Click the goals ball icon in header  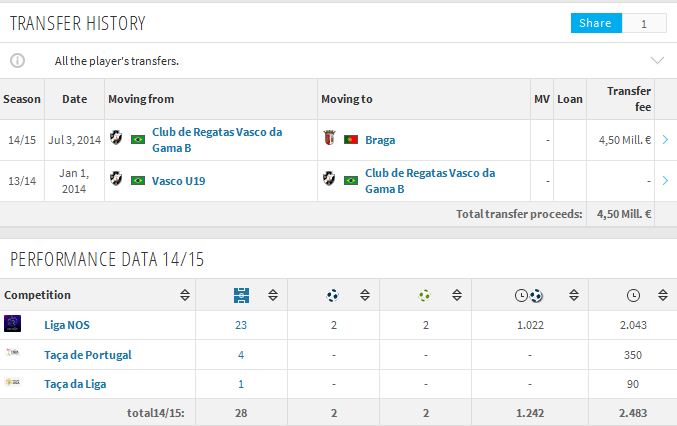[332, 295]
